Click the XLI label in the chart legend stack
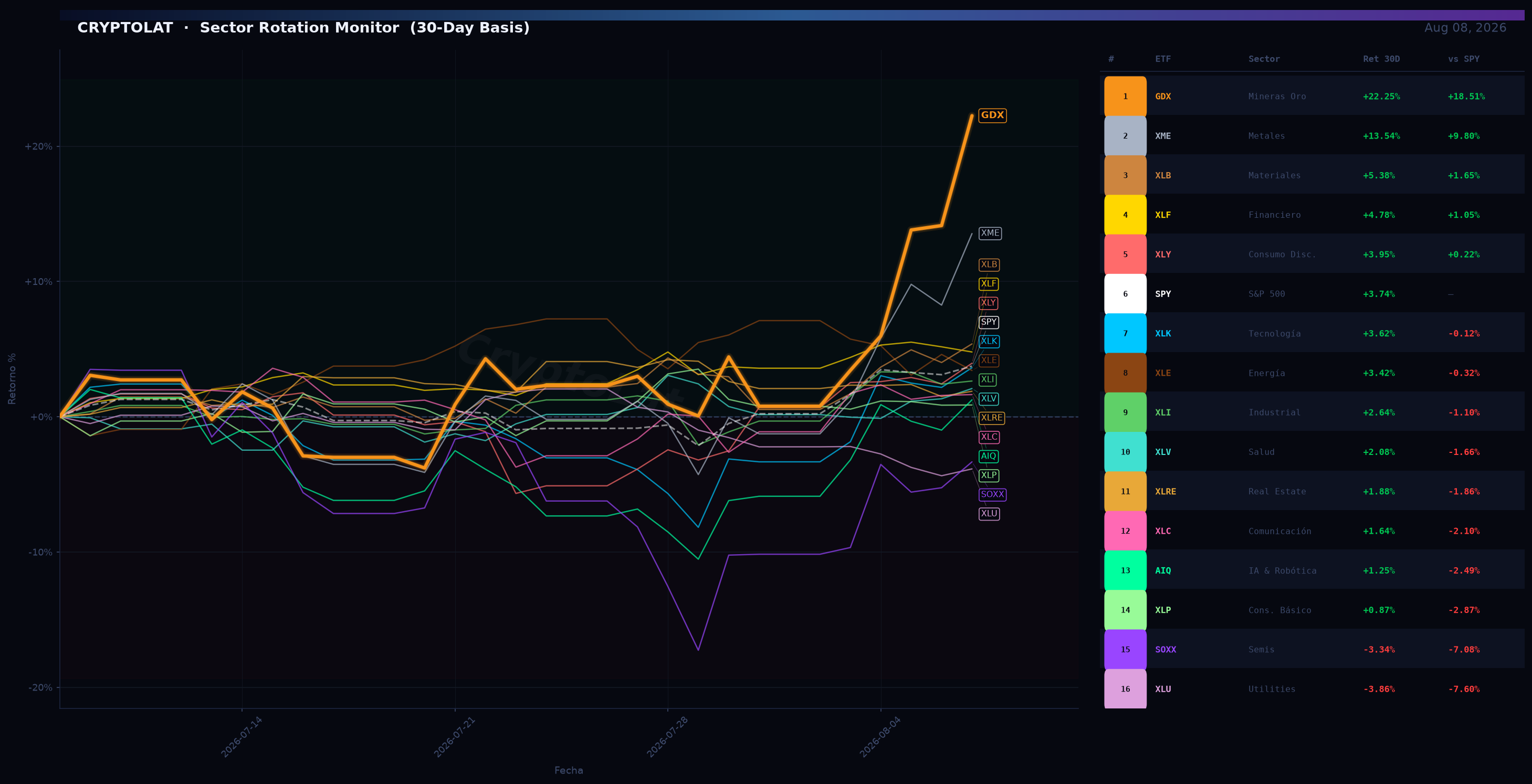Image resolution: width=1532 pixels, height=784 pixels. point(987,379)
